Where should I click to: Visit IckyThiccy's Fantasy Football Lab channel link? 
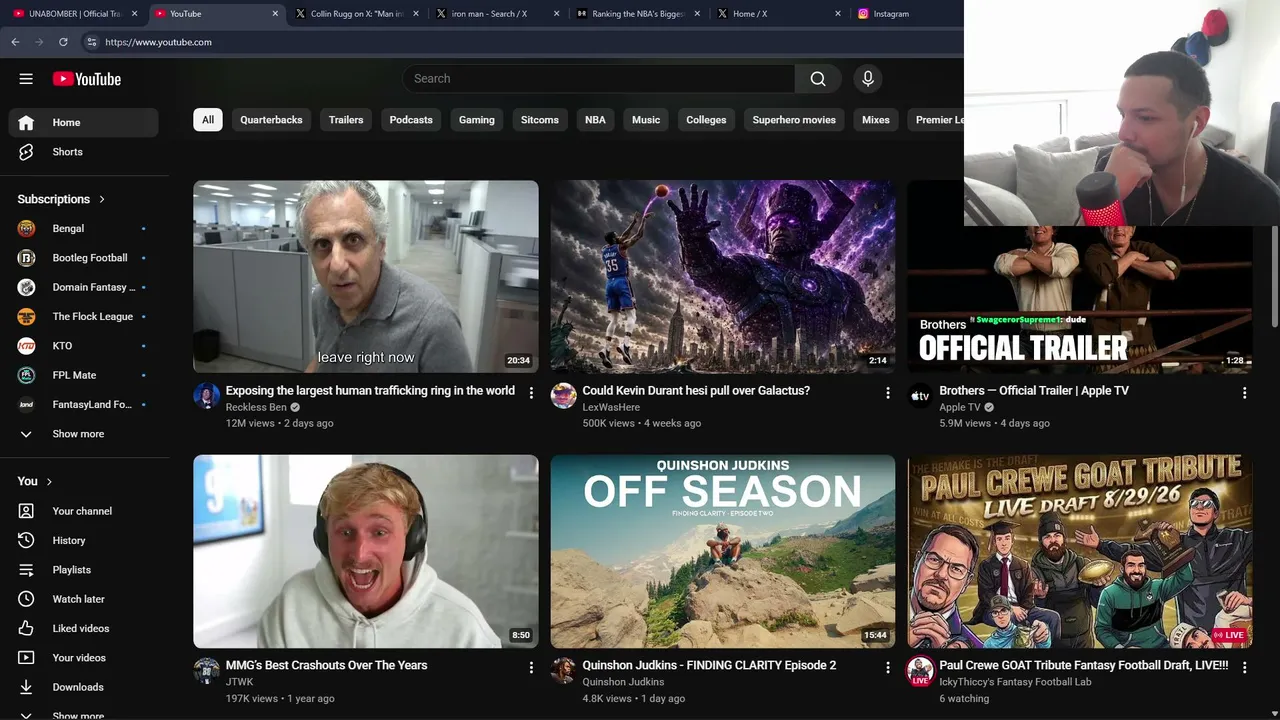(1015, 682)
